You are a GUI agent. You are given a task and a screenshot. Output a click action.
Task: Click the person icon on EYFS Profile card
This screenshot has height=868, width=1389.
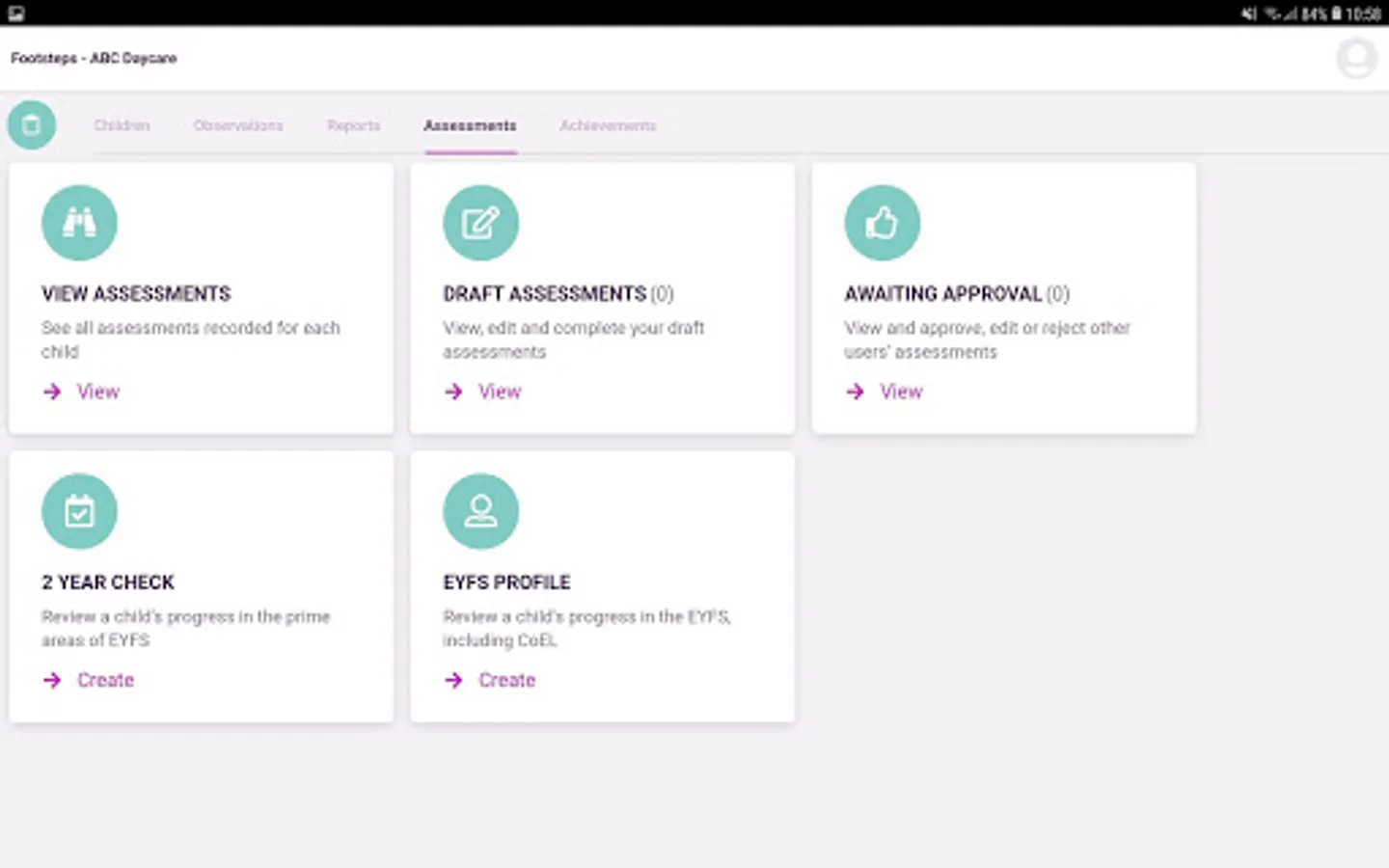[x=480, y=511]
